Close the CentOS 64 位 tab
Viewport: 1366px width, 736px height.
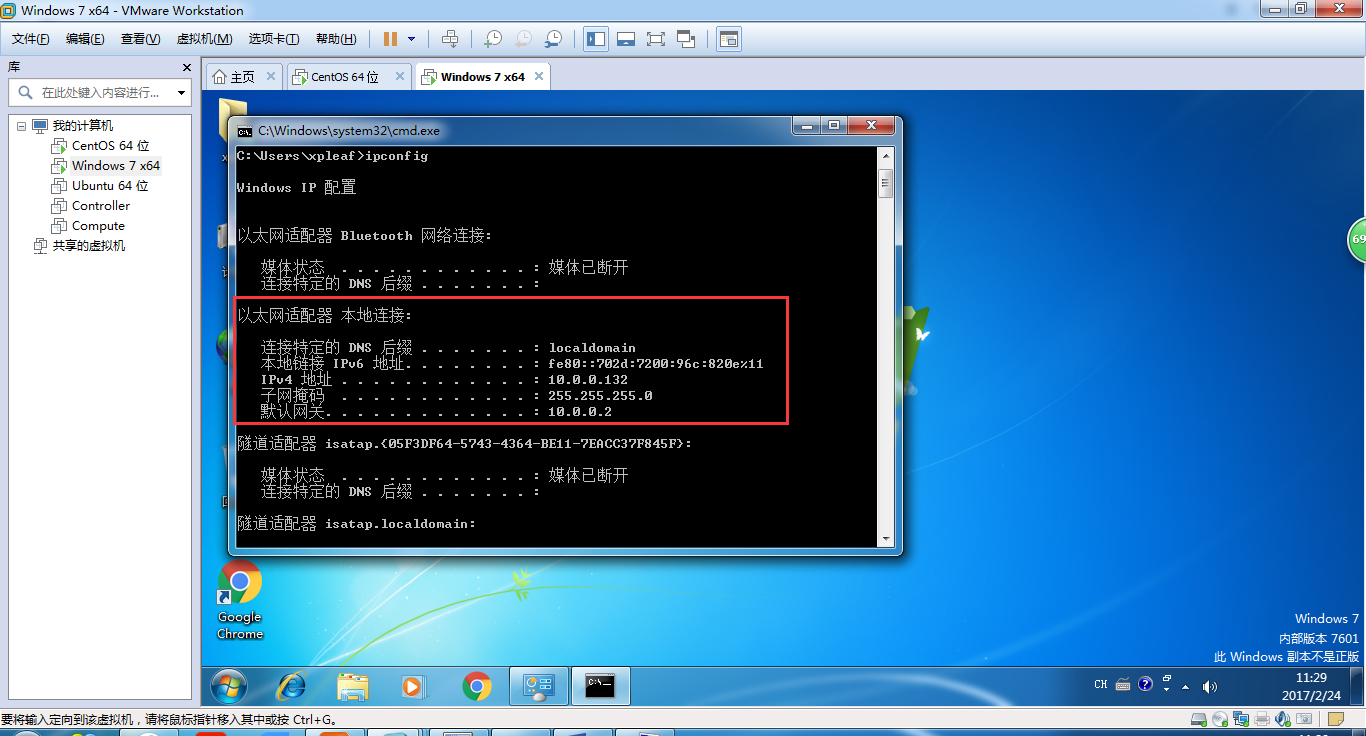tap(399, 76)
